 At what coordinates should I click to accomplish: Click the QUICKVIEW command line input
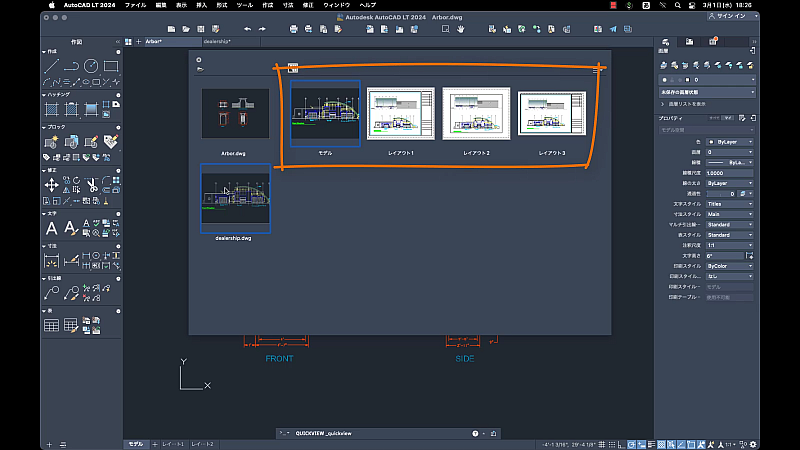[x=380, y=434]
